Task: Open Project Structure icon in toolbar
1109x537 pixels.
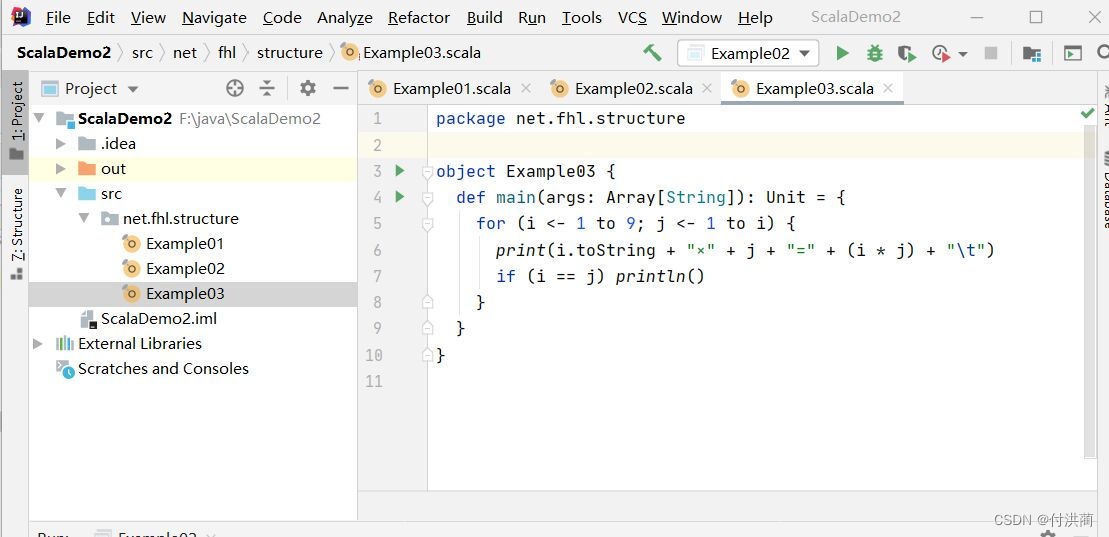Action: coord(1032,54)
